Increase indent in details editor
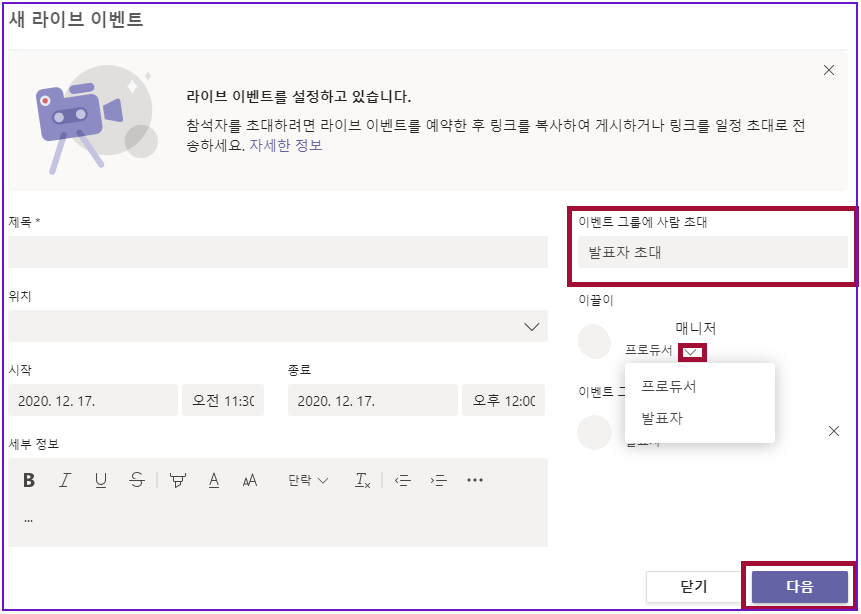Image resolution: width=861 pixels, height=614 pixels. coord(438,481)
